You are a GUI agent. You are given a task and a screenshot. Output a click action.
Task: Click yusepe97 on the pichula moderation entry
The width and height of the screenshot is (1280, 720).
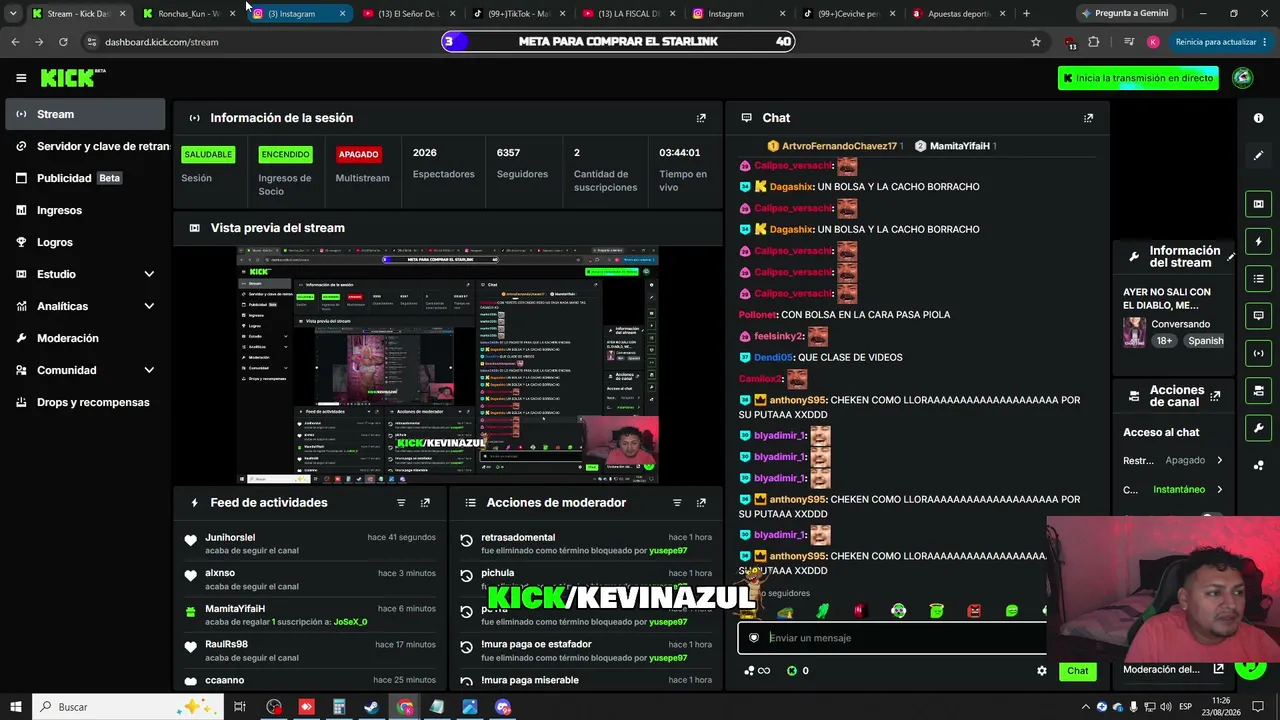pos(668,586)
